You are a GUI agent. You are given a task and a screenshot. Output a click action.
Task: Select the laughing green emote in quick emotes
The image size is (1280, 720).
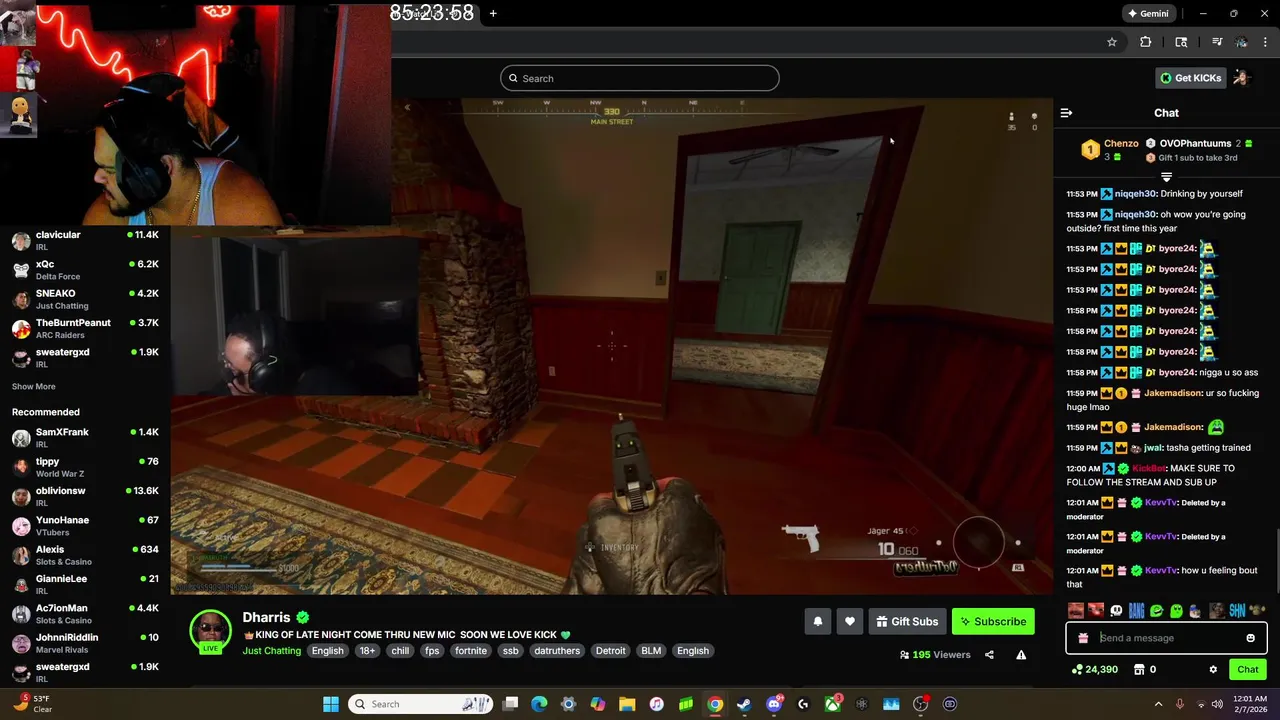tap(1156, 610)
